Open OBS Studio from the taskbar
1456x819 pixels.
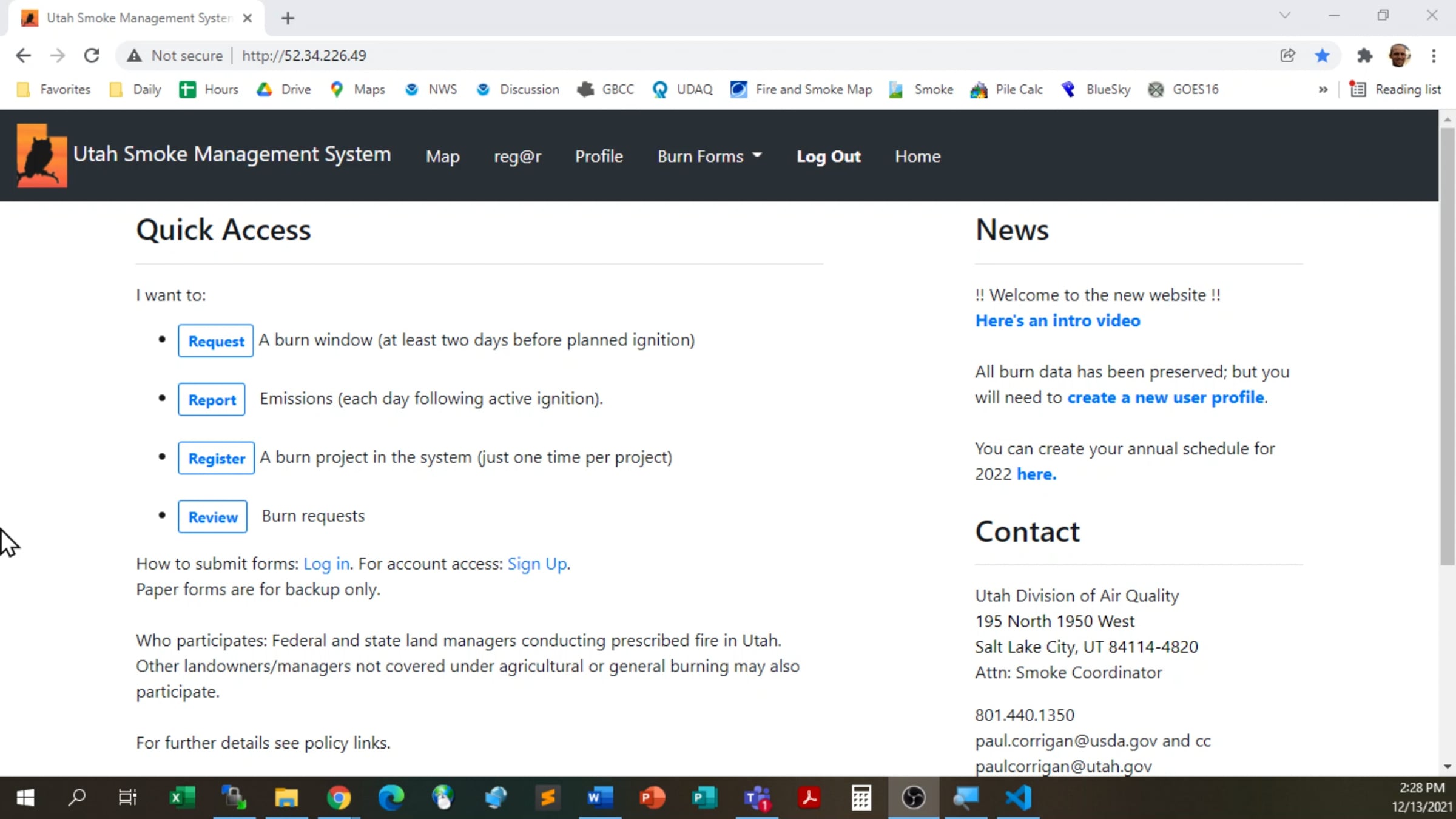click(x=914, y=798)
